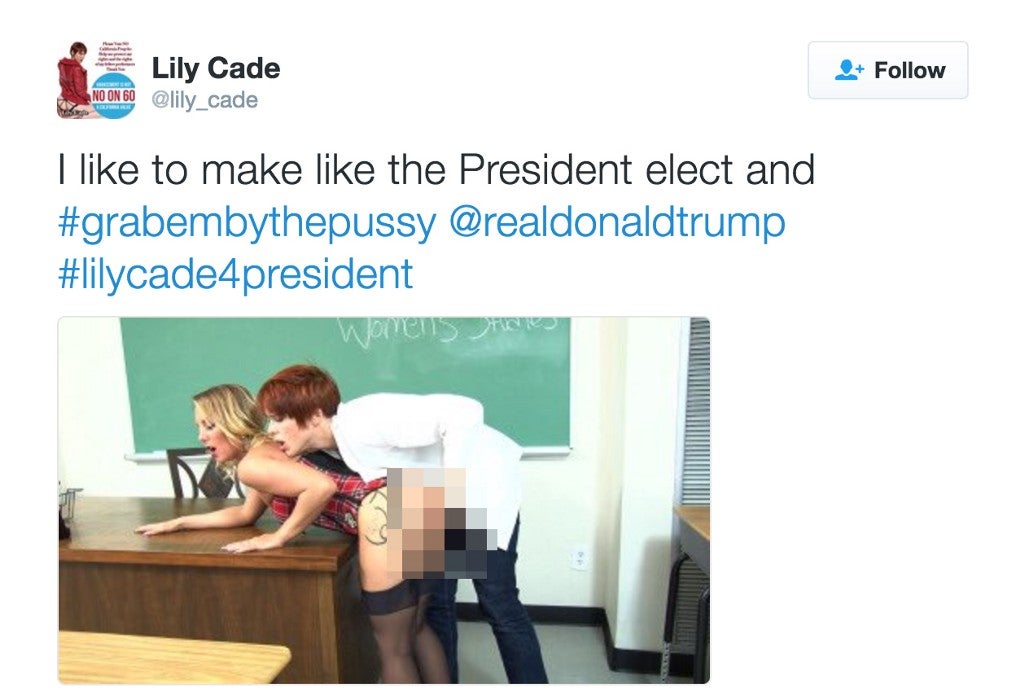Image resolution: width=1024 pixels, height=700 pixels.
Task: Open the first hashtag in the tweet
Action: (x=247, y=224)
